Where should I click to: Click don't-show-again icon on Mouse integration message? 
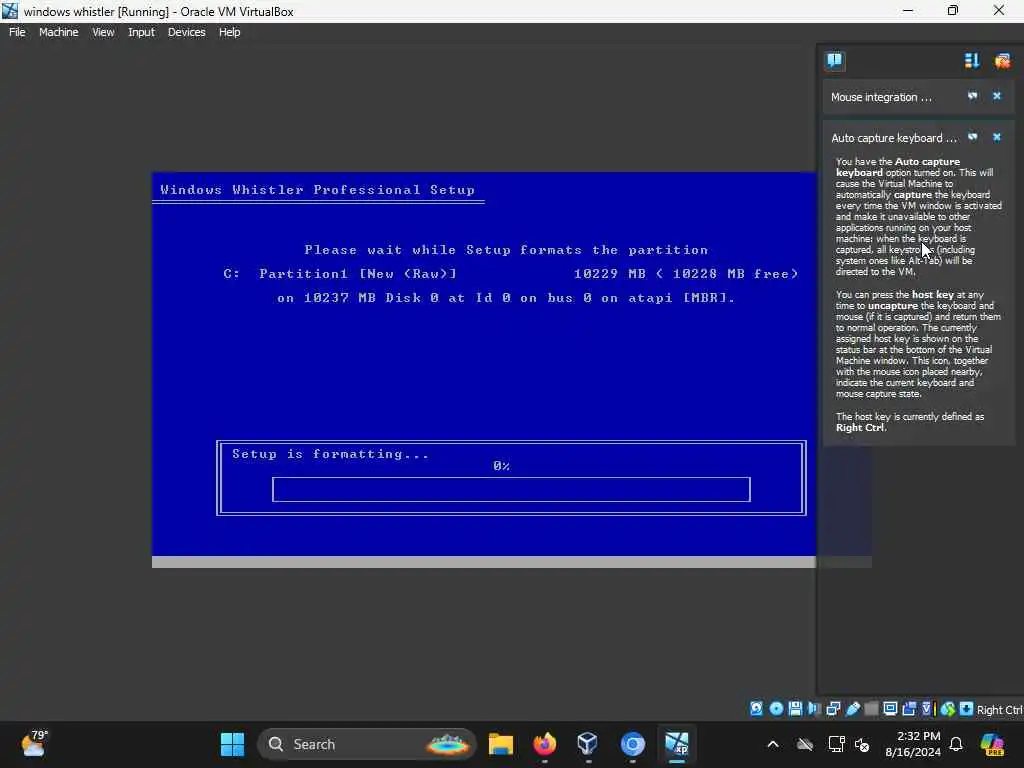[x=972, y=96]
